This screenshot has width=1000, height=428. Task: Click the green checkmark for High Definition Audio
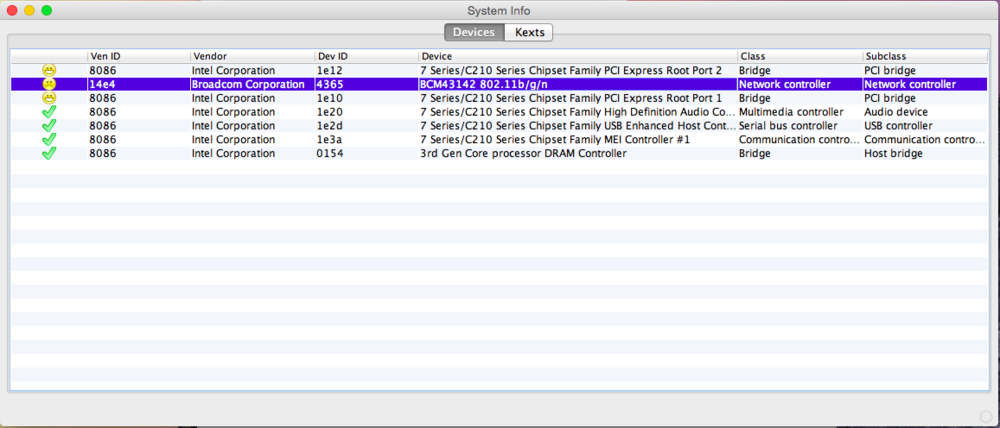click(49, 113)
